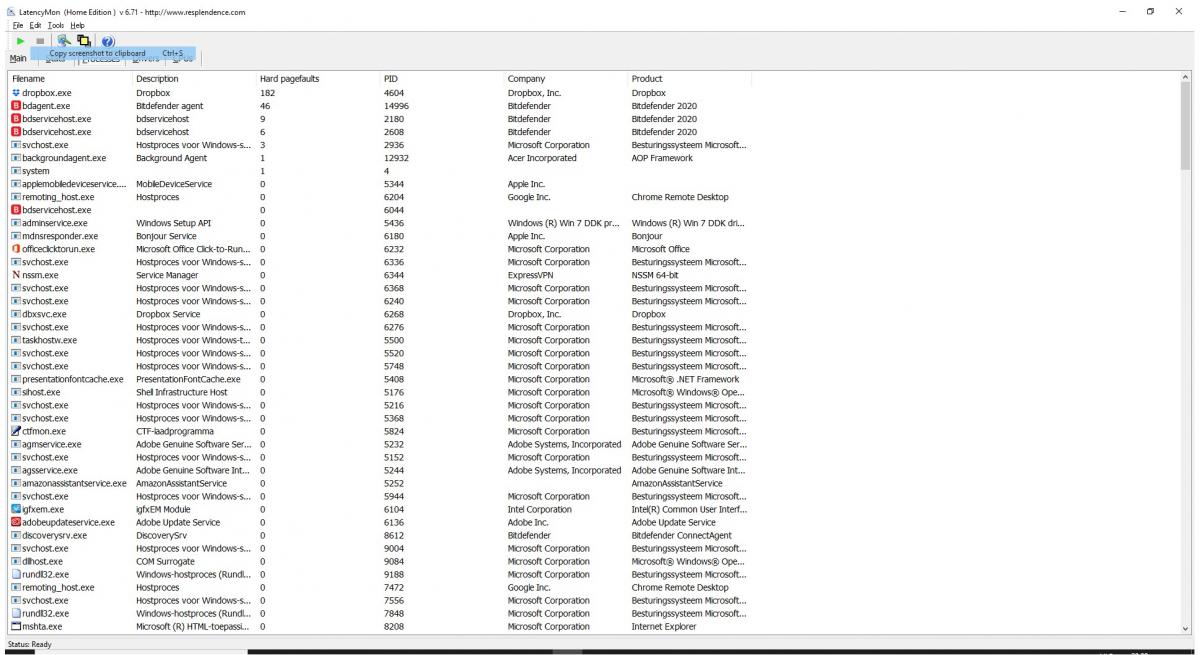Click the icon beside discoverysrv.exe
This screenshot has width=1200, height=655.
click(x=16, y=535)
